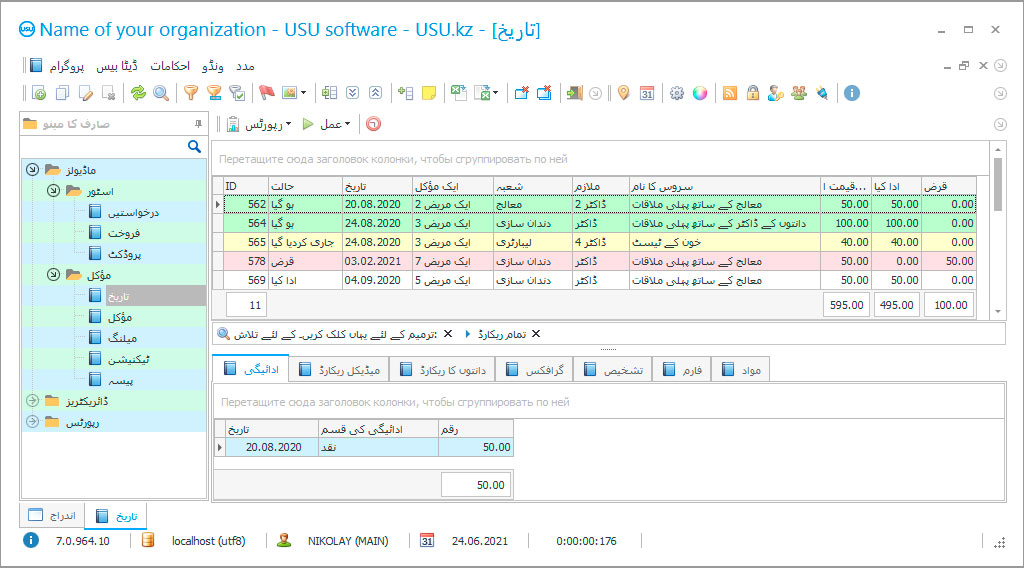The height and width of the screenshot is (568, 1024).
Task: Select the table row with ID 578
Action: (x=600, y=261)
